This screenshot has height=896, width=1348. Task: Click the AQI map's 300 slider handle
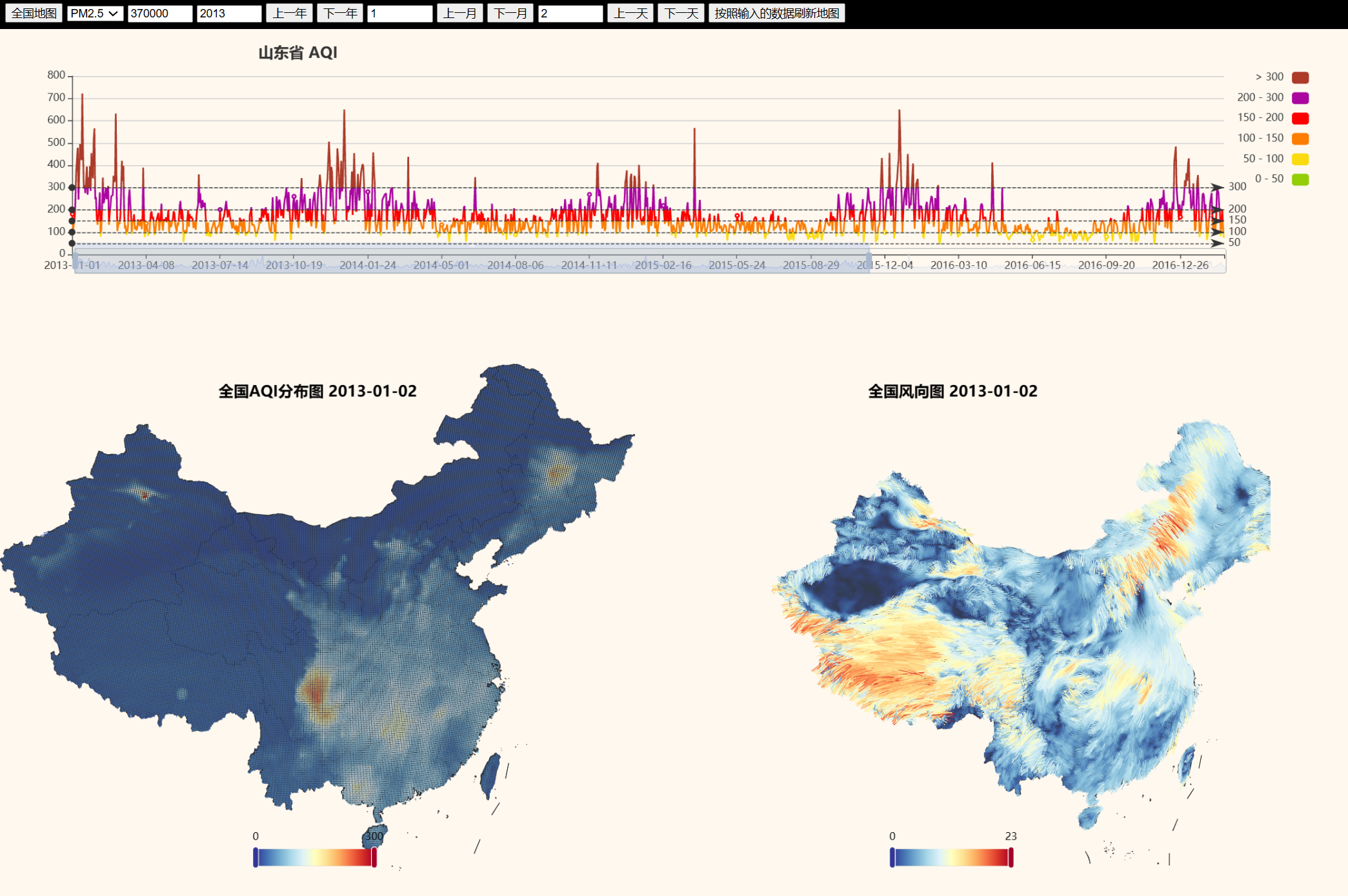pos(374,857)
